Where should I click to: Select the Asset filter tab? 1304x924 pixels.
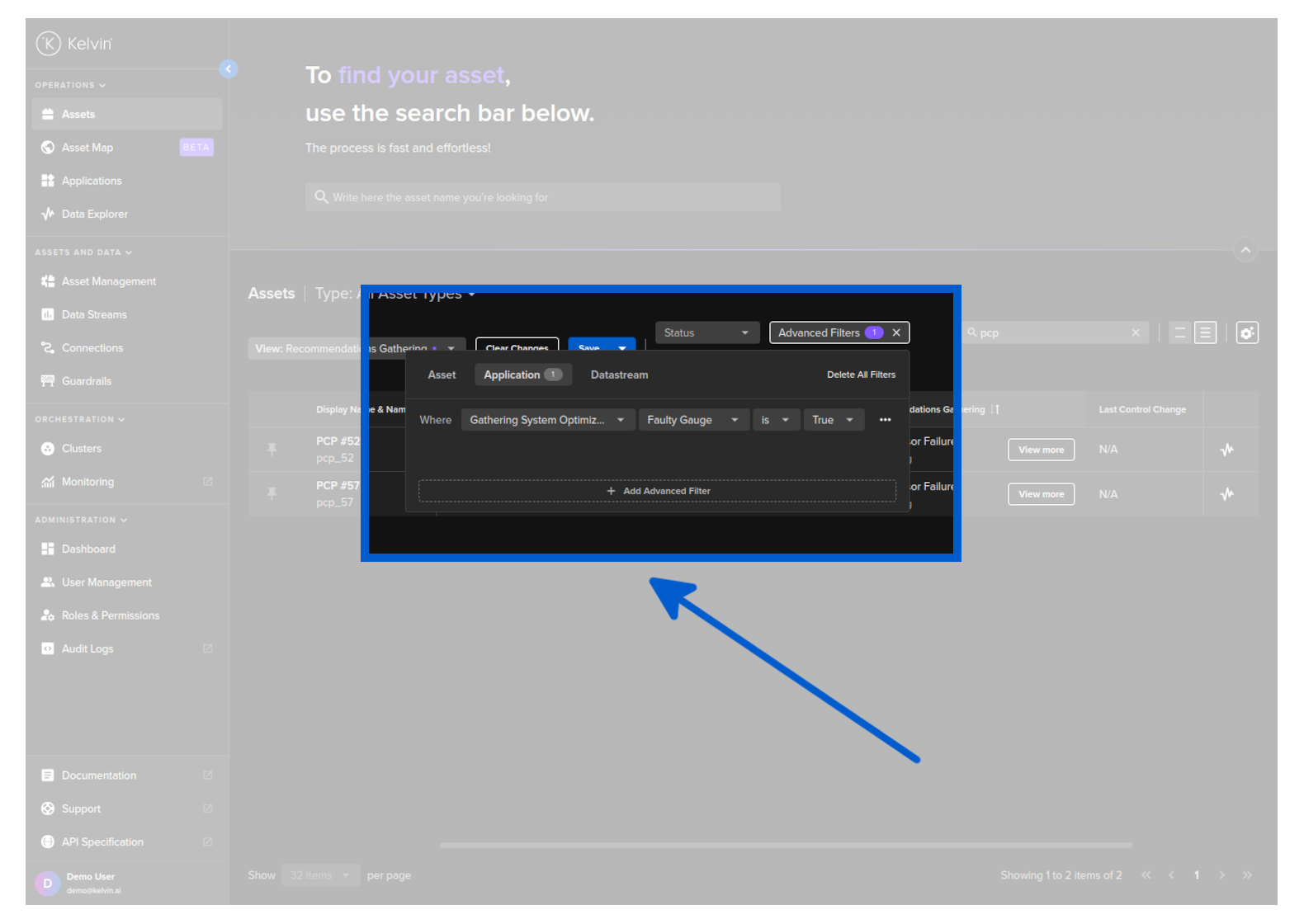click(x=442, y=375)
